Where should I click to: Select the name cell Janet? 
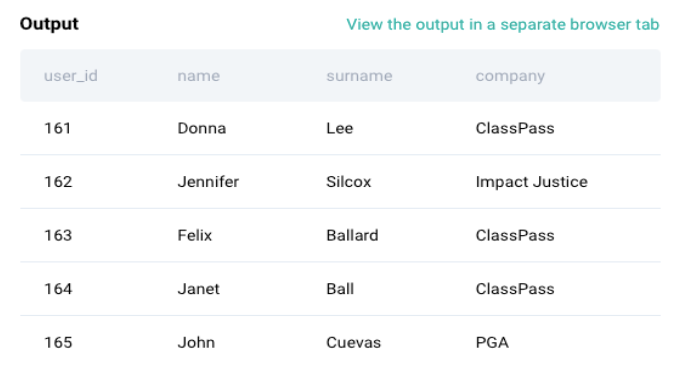(x=199, y=289)
